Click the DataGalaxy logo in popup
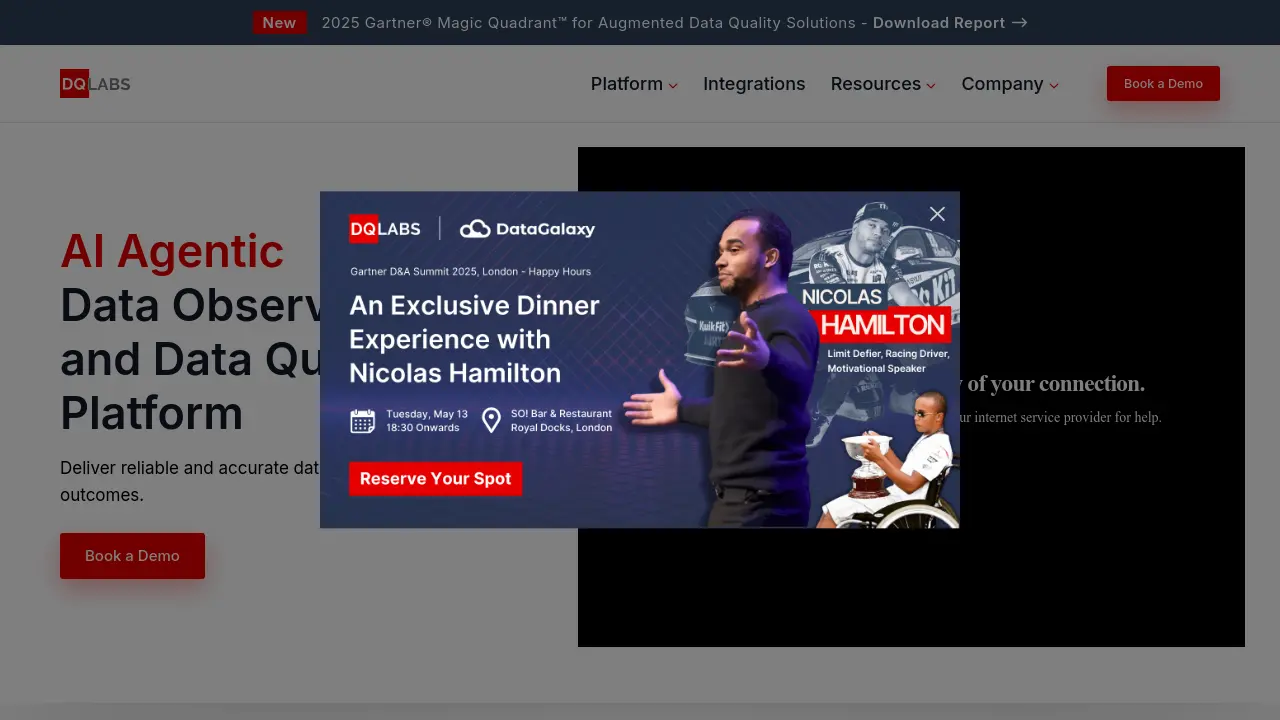This screenshot has width=1280, height=720. pos(527,229)
